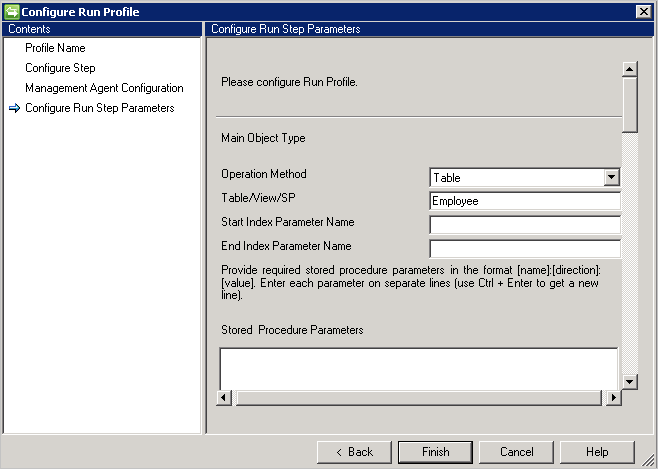Select Management Agent Configuration in Contents
The height and width of the screenshot is (469, 658).
(104, 88)
